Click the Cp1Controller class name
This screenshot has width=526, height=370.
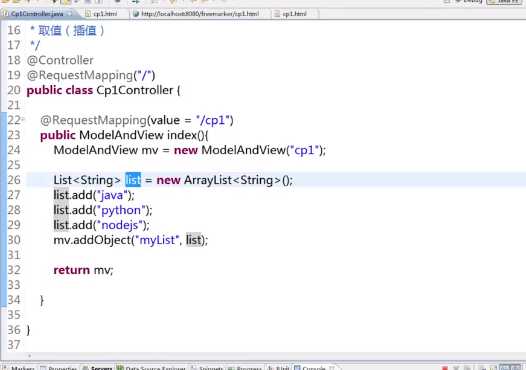click(x=135, y=90)
